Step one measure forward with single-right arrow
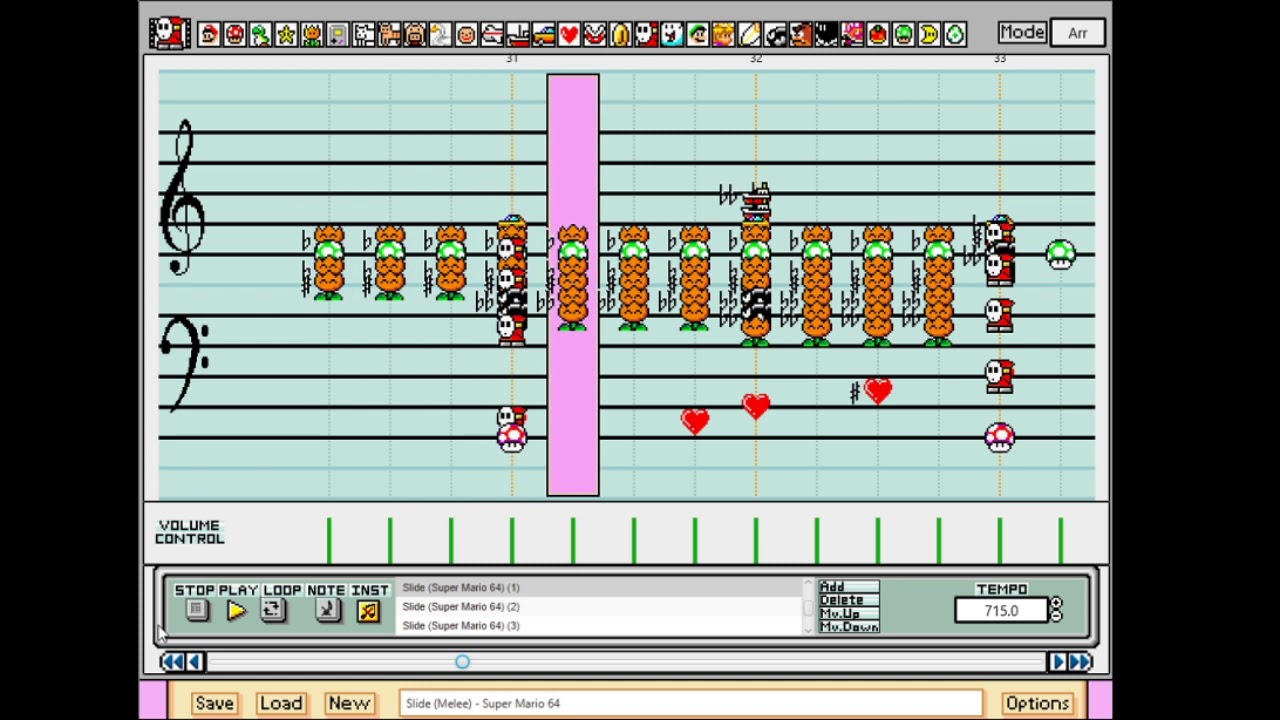This screenshot has height=720, width=1280. click(1057, 661)
